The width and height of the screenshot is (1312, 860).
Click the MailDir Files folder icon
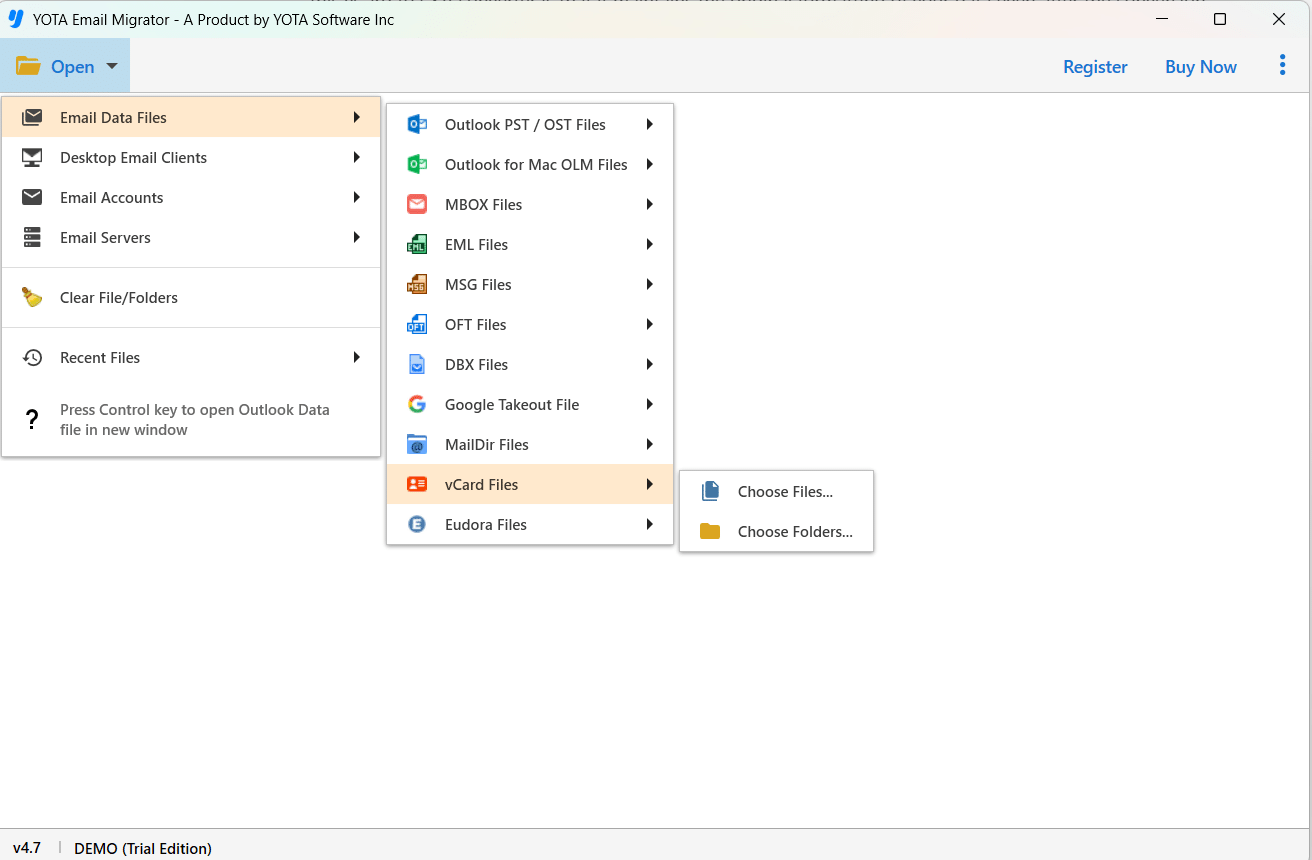coord(417,445)
